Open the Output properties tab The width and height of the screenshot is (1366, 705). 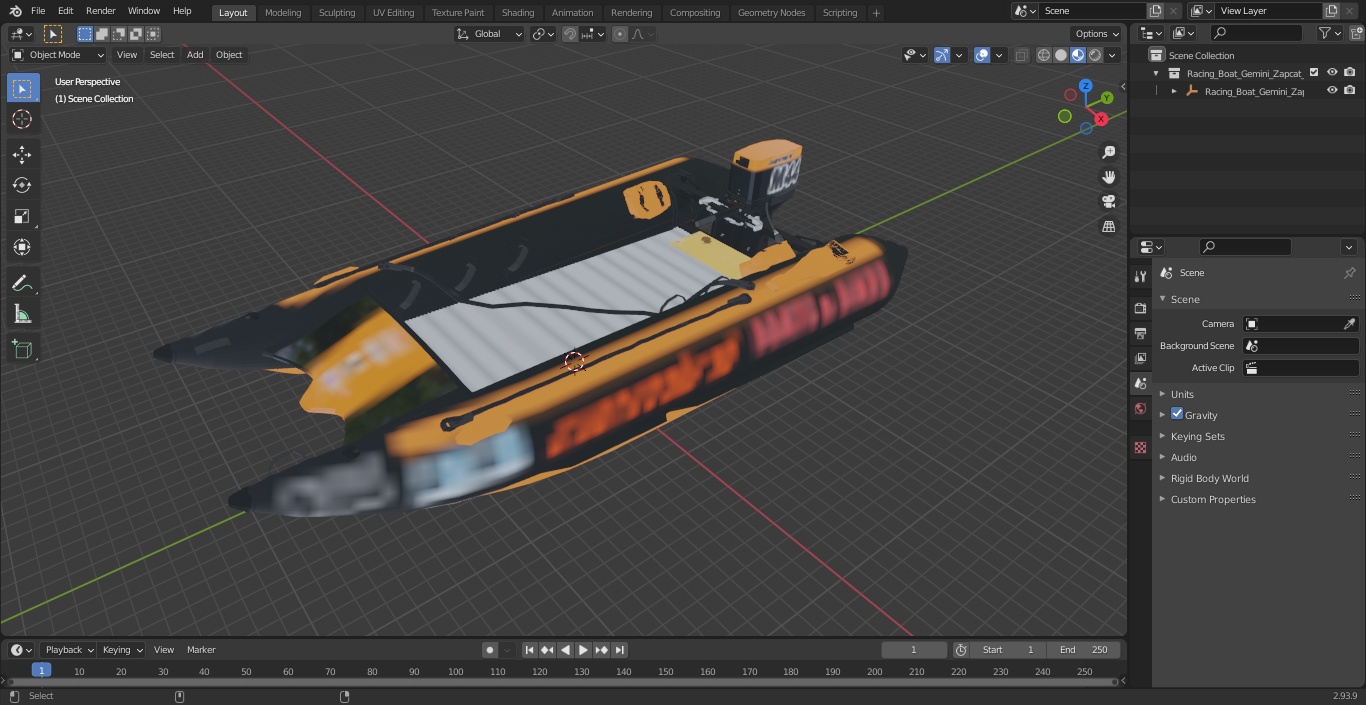click(1140, 333)
